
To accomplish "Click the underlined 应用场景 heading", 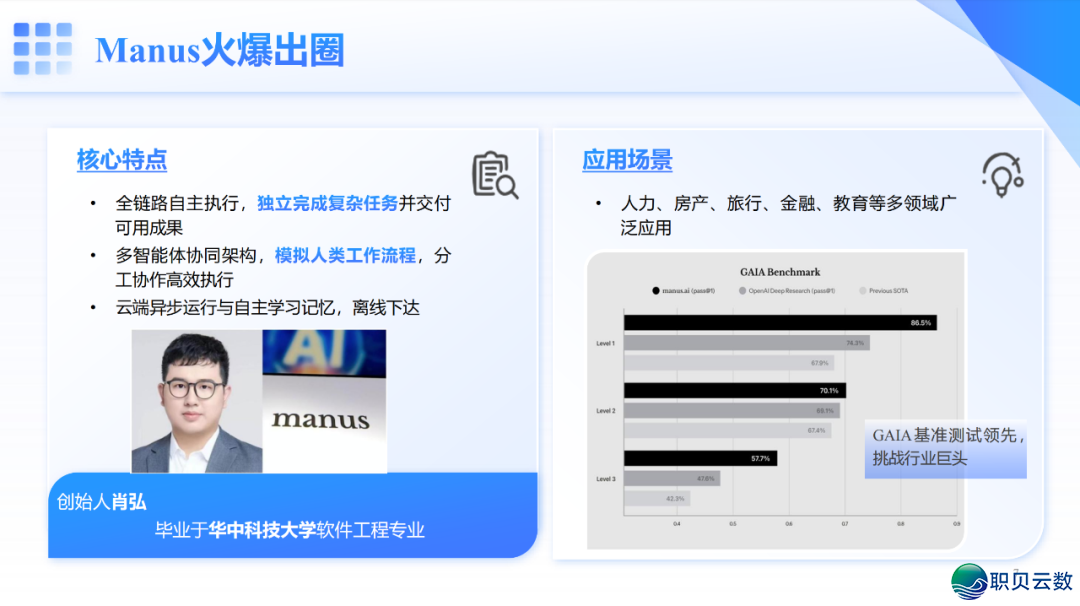I will coord(627,160).
